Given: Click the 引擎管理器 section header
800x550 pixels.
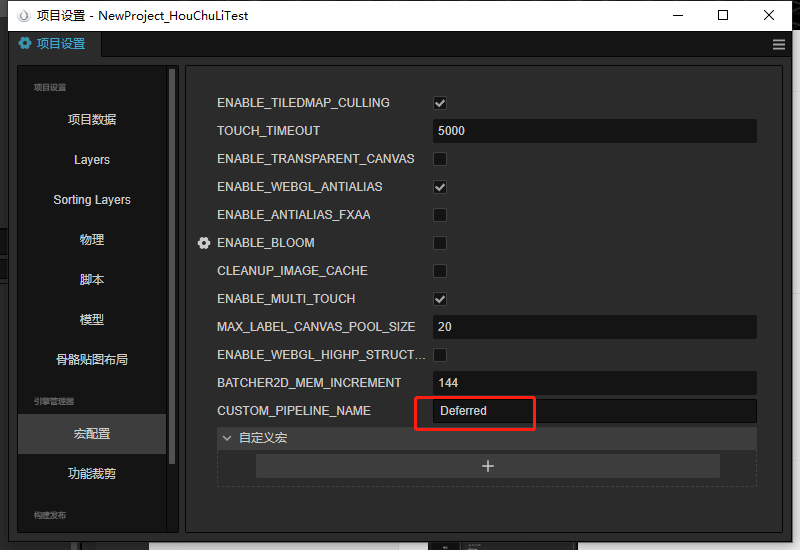Looking at the screenshot, I should 54,402.
